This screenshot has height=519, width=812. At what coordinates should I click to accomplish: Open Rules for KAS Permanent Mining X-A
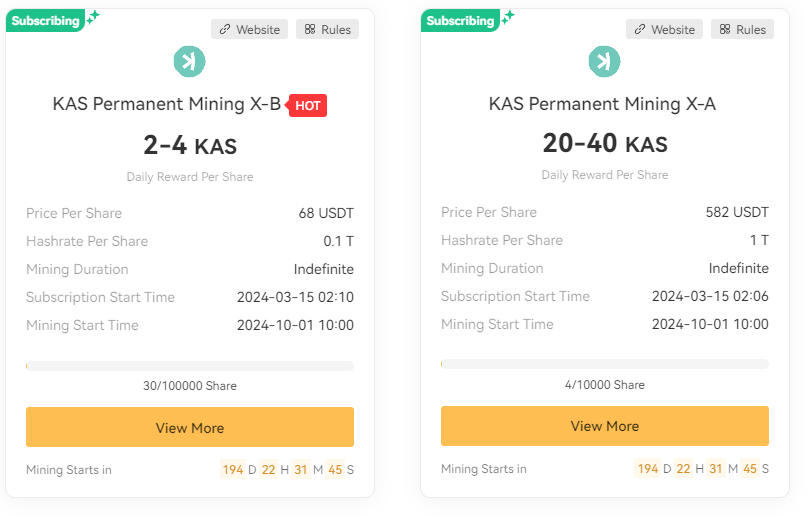pyautogui.click(x=741, y=30)
